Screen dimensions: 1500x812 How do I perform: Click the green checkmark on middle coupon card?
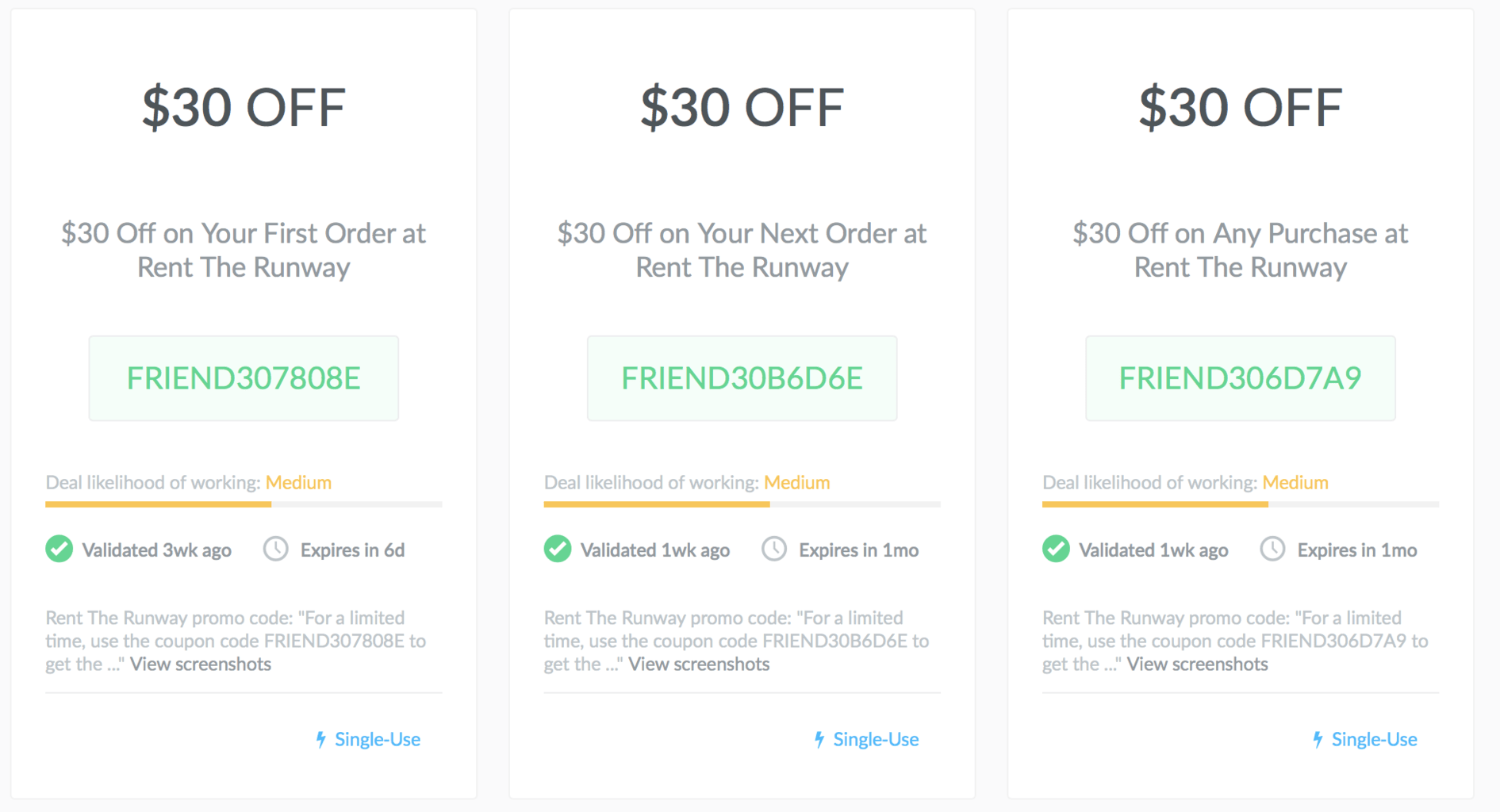tap(558, 549)
